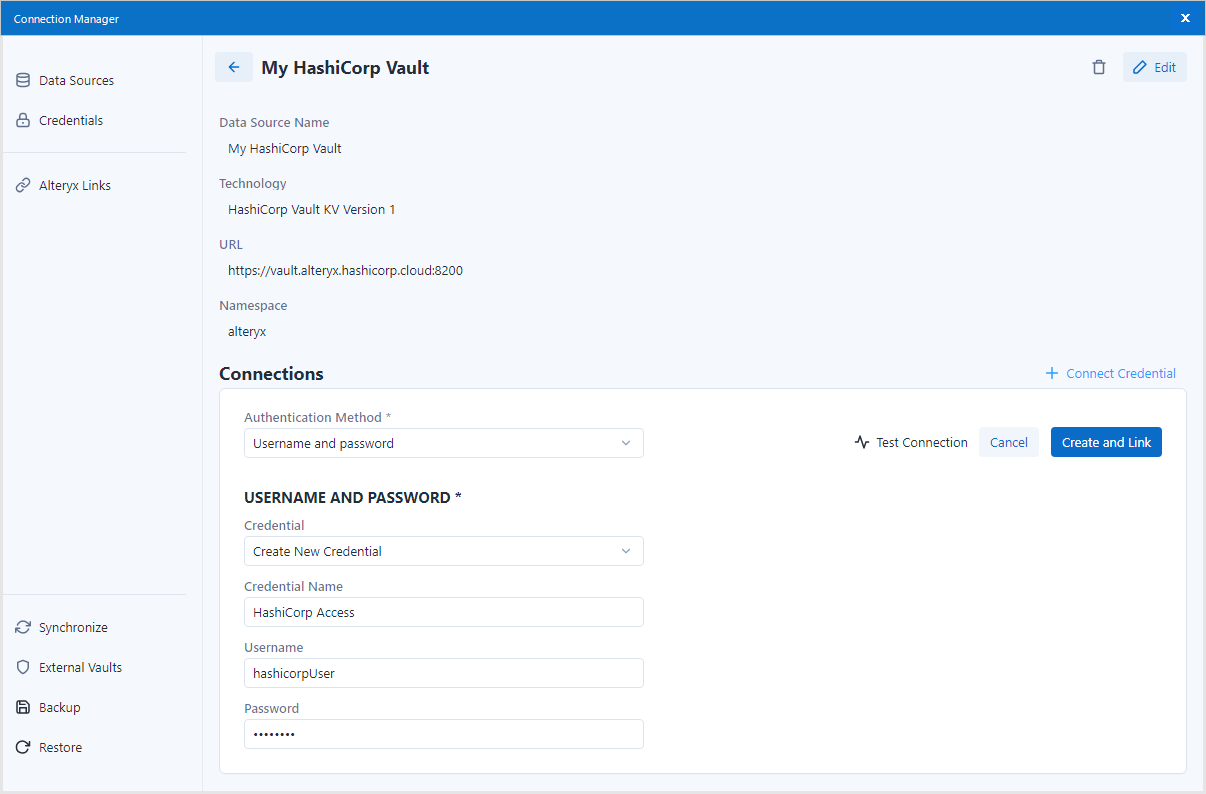Click Create and Link button
Screen dimensions: 1206x794
point(1106,442)
